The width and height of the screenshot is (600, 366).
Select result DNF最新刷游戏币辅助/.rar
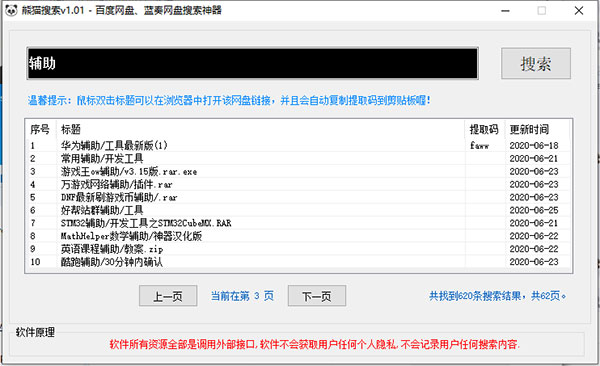tap(119, 197)
